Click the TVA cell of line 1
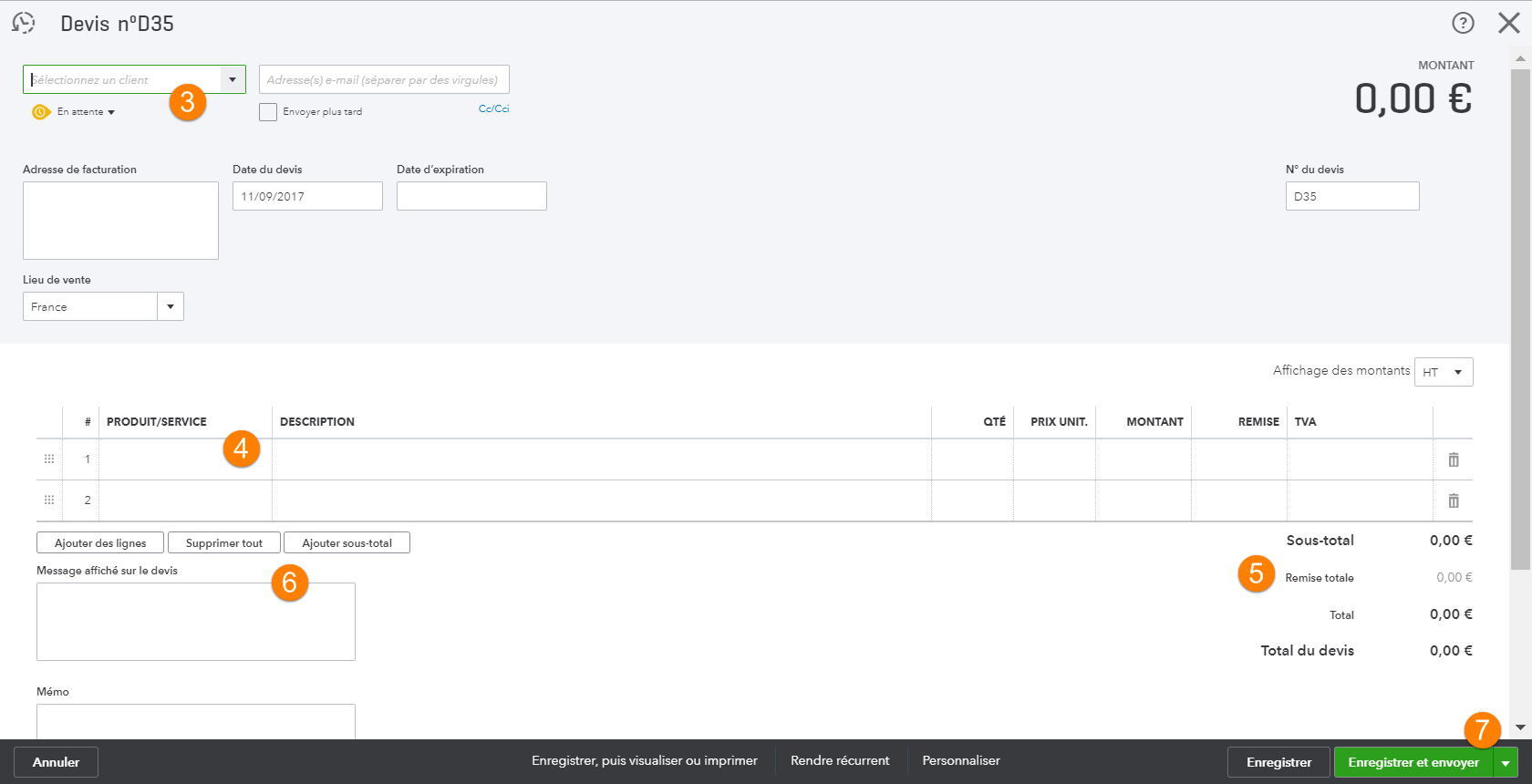This screenshot has width=1532, height=784. [x=1360, y=459]
